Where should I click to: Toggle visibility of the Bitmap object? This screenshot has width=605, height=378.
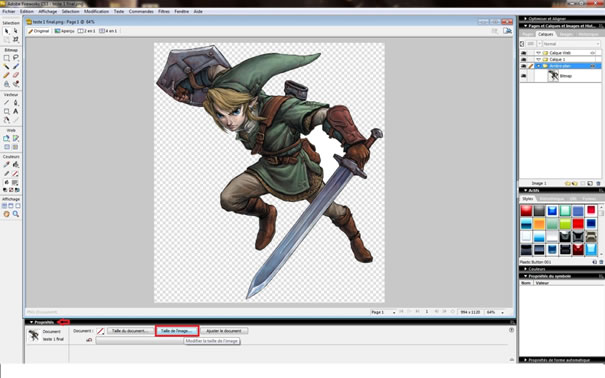[524, 76]
